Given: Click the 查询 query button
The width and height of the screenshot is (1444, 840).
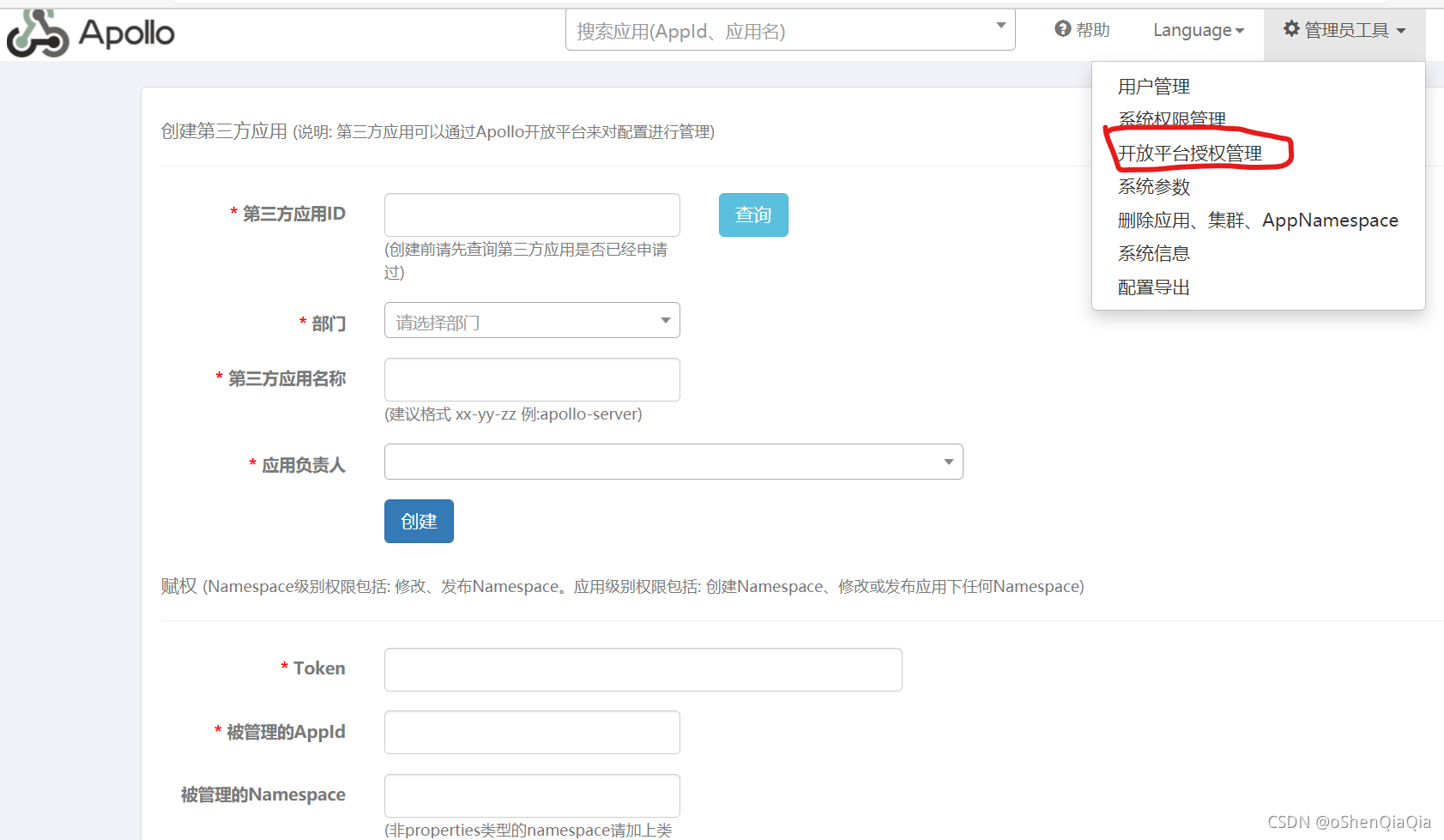Looking at the screenshot, I should coord(752,215).
